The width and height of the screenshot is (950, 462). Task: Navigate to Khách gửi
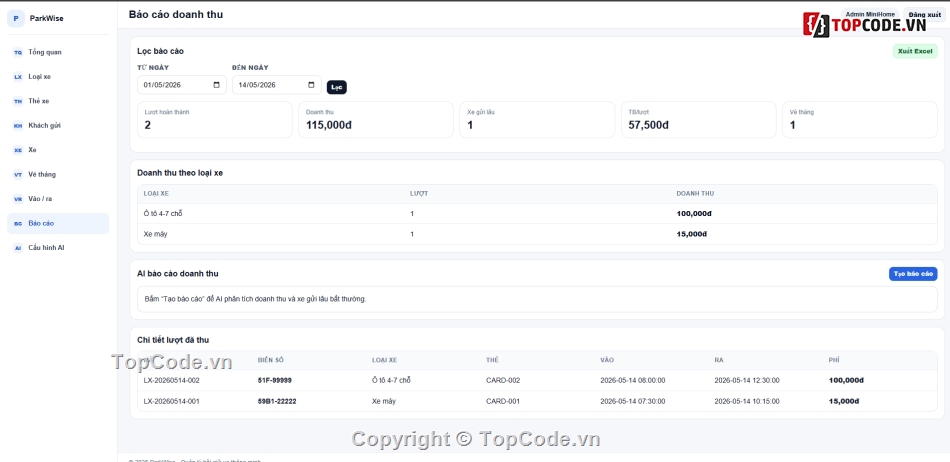point(58,125)
